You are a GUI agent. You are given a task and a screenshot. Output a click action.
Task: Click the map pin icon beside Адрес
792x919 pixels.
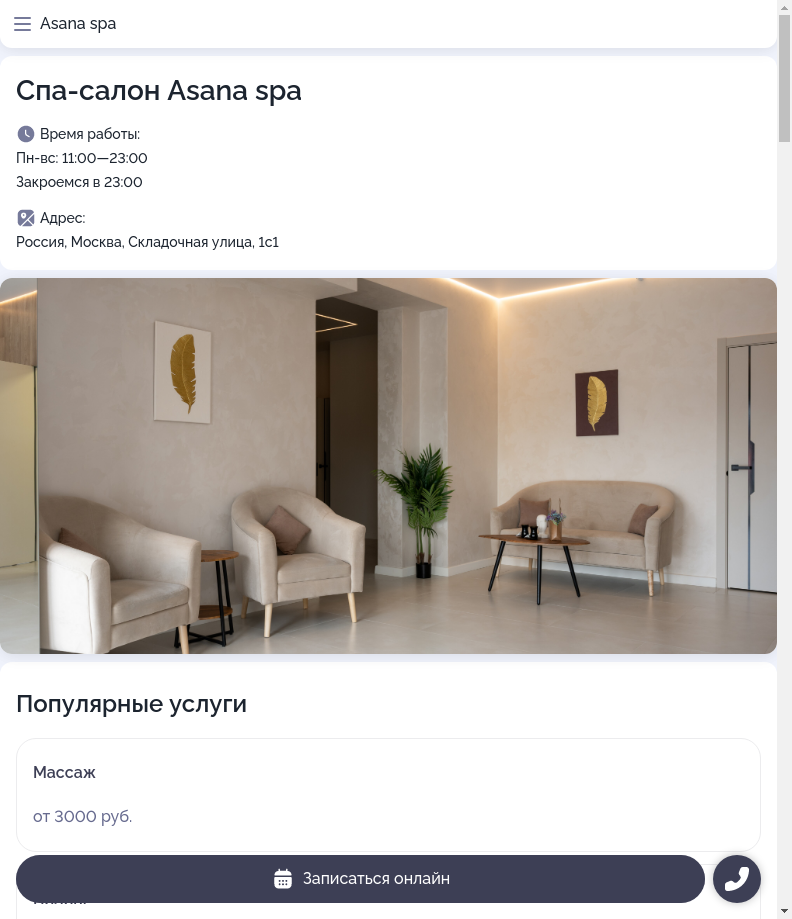(25, 218)
